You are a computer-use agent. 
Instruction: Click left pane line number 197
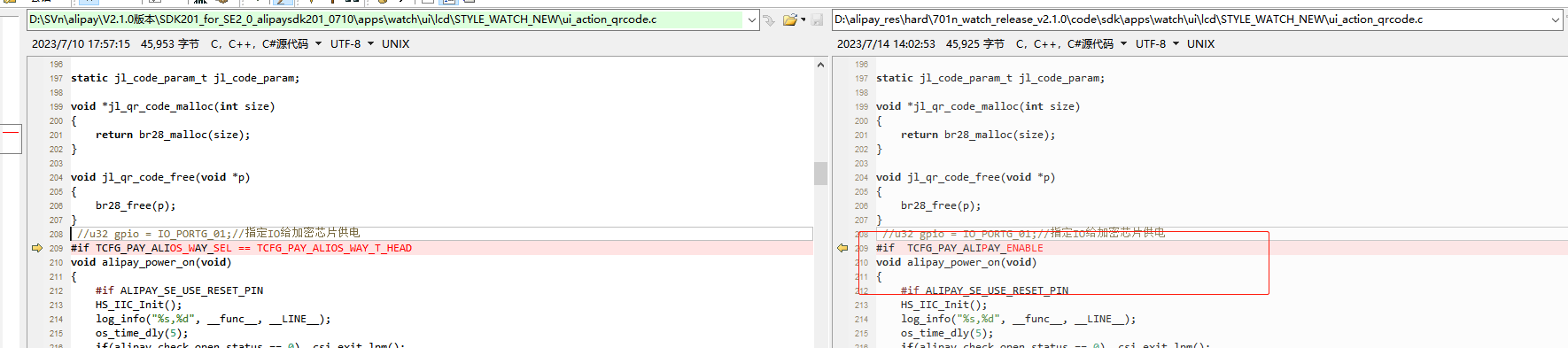(56, 78)
